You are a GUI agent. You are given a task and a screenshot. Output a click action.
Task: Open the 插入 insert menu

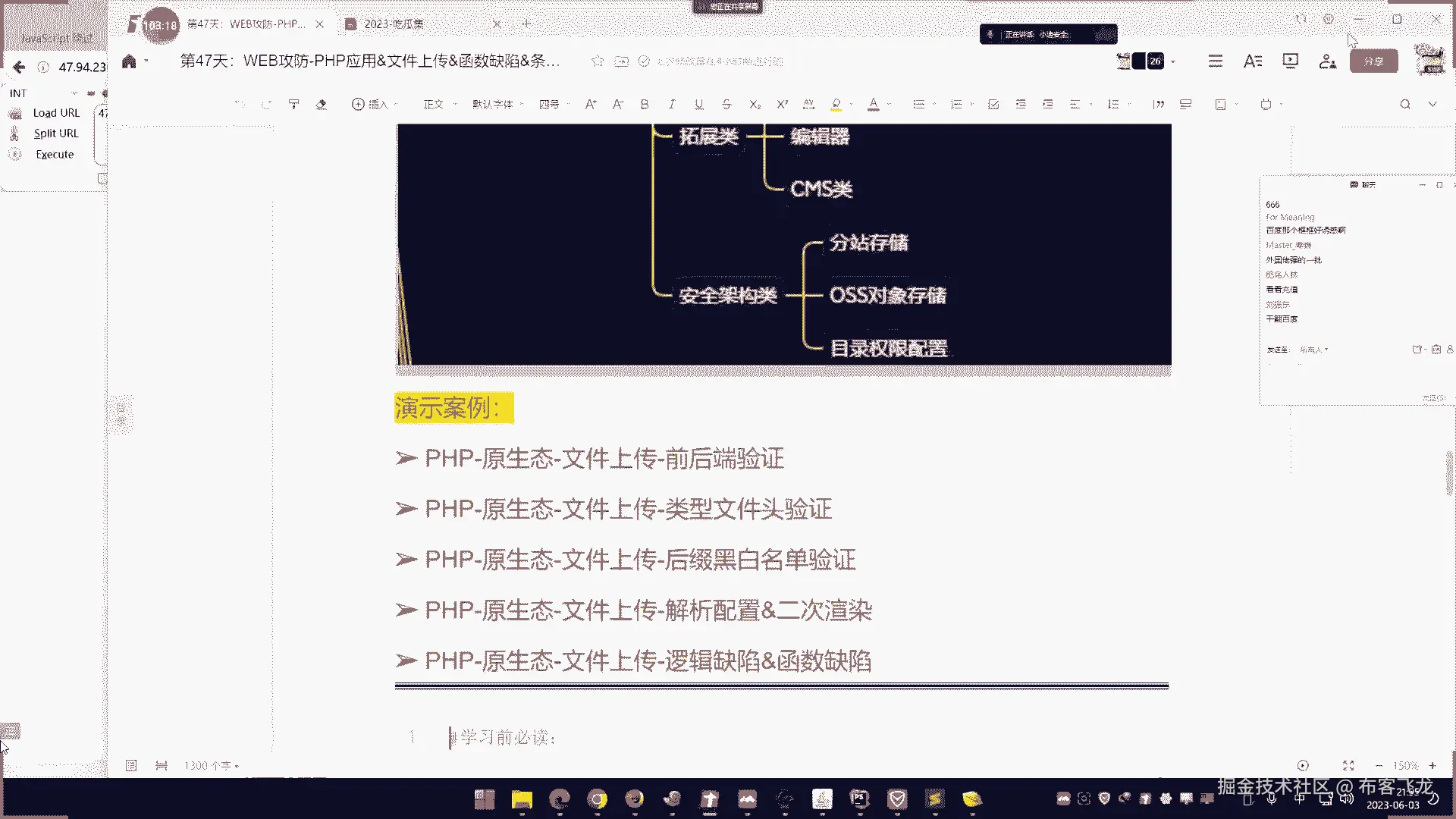(370, 105)
